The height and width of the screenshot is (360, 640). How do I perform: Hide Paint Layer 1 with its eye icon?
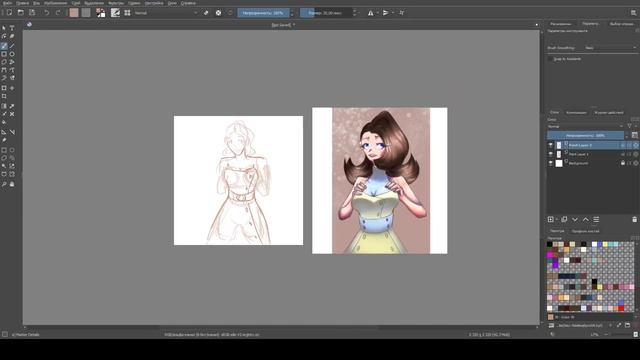click(551, 154)
